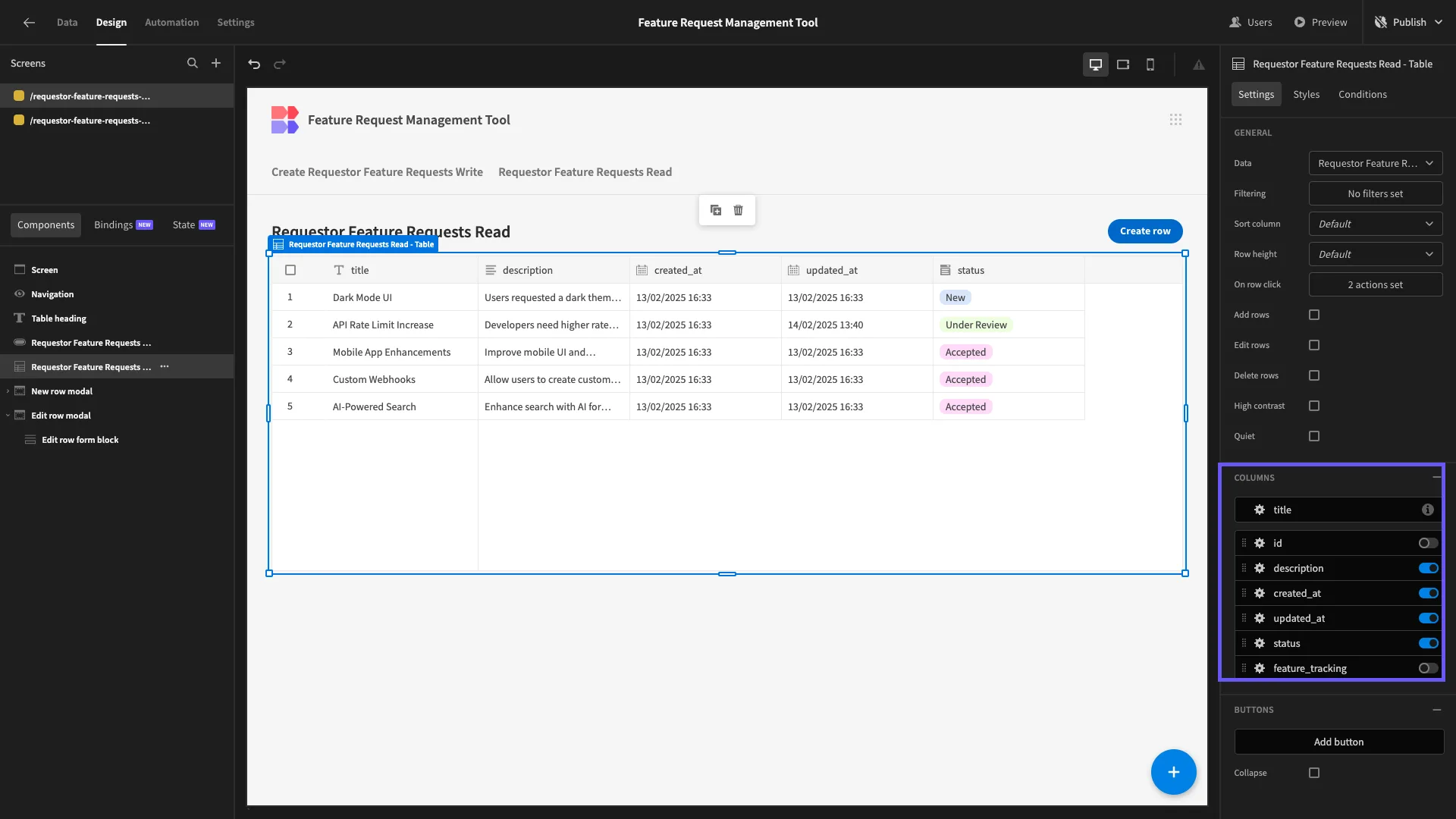1456x819 pixels.
Task: Undo the last change
Action: pyautogui.click(x=254, y=64)
